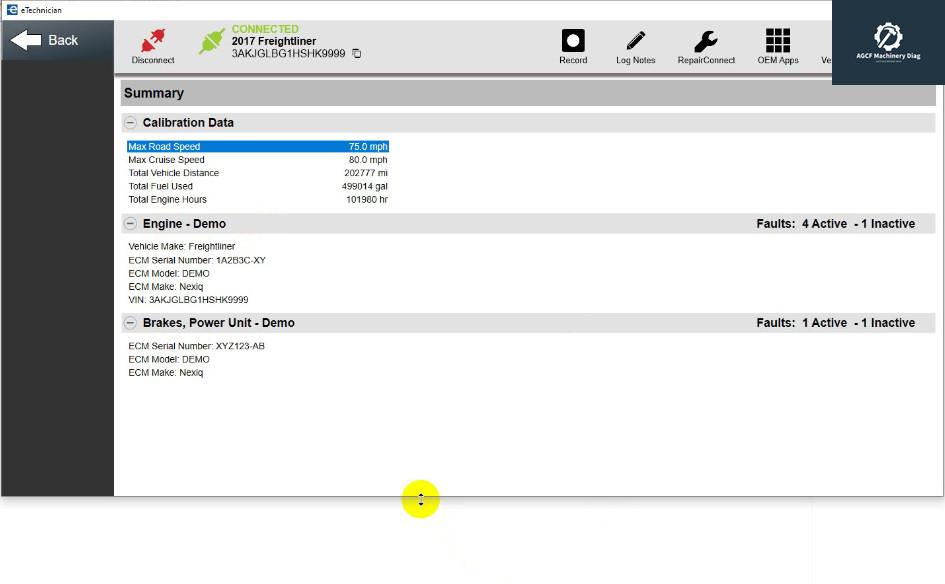Collapse the Engine - Demo section

pyautogui.click(x=130, y=223)
